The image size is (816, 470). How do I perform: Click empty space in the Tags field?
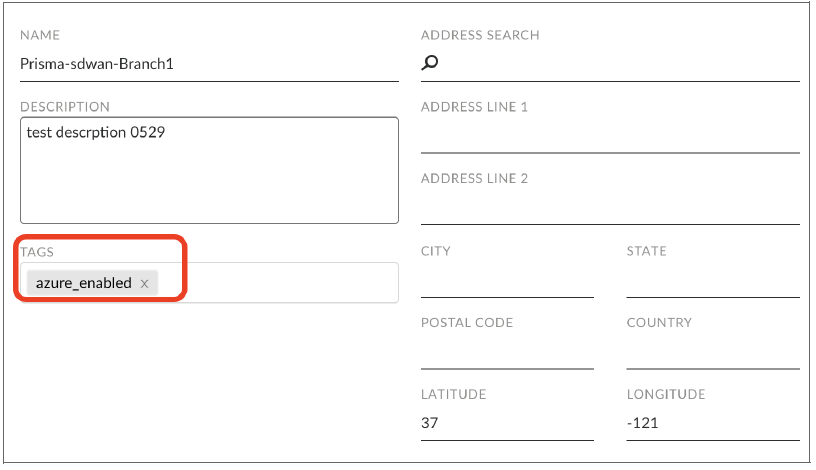point(280,283)
